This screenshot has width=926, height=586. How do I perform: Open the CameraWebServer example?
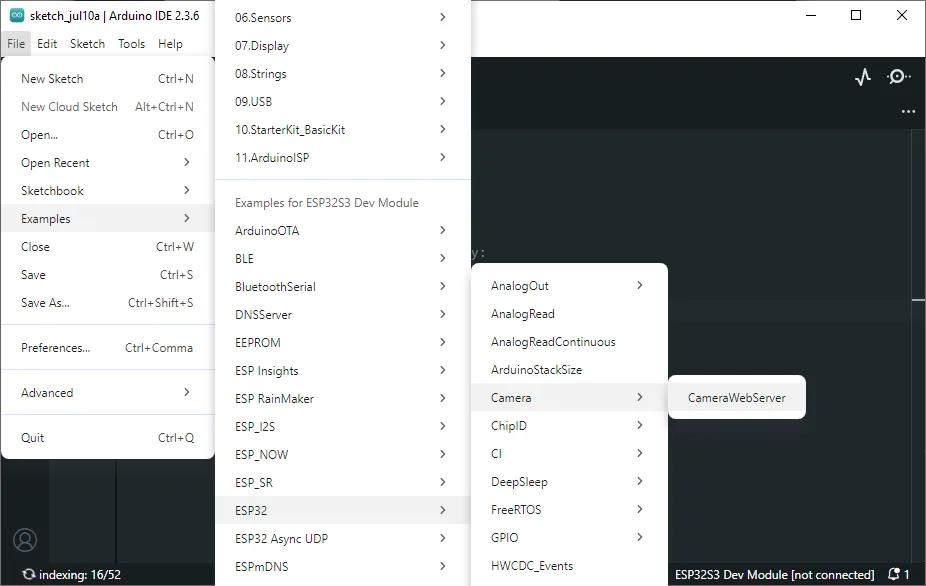pos(737,398)
